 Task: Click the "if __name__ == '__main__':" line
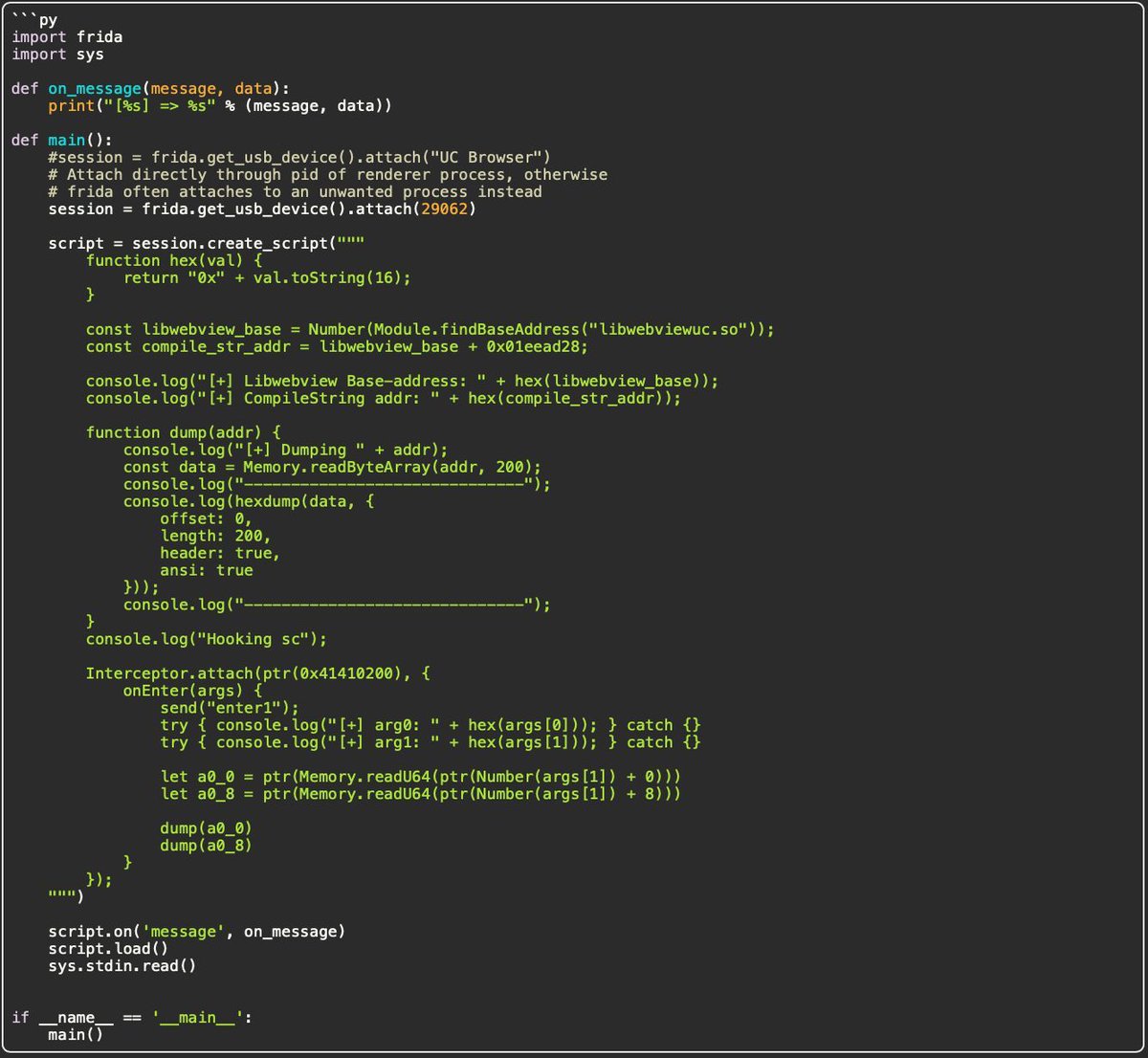point(132,1018)
